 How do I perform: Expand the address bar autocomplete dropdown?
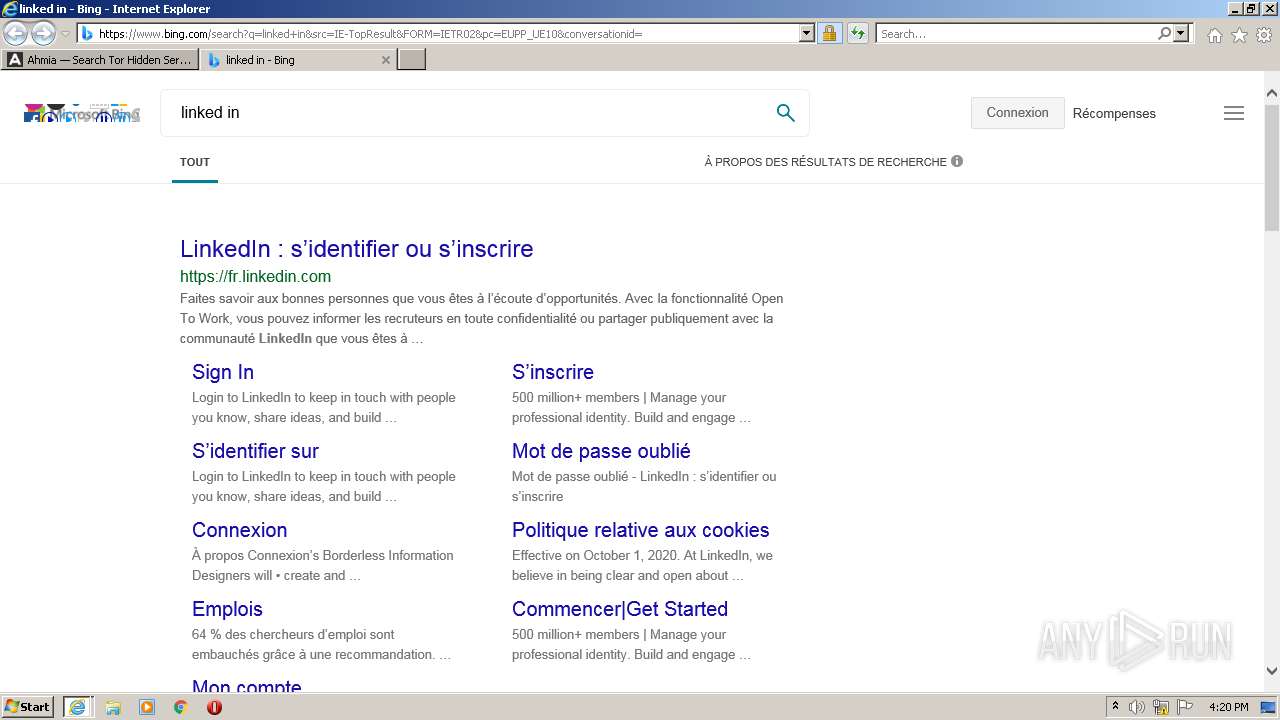coord(807,34)
